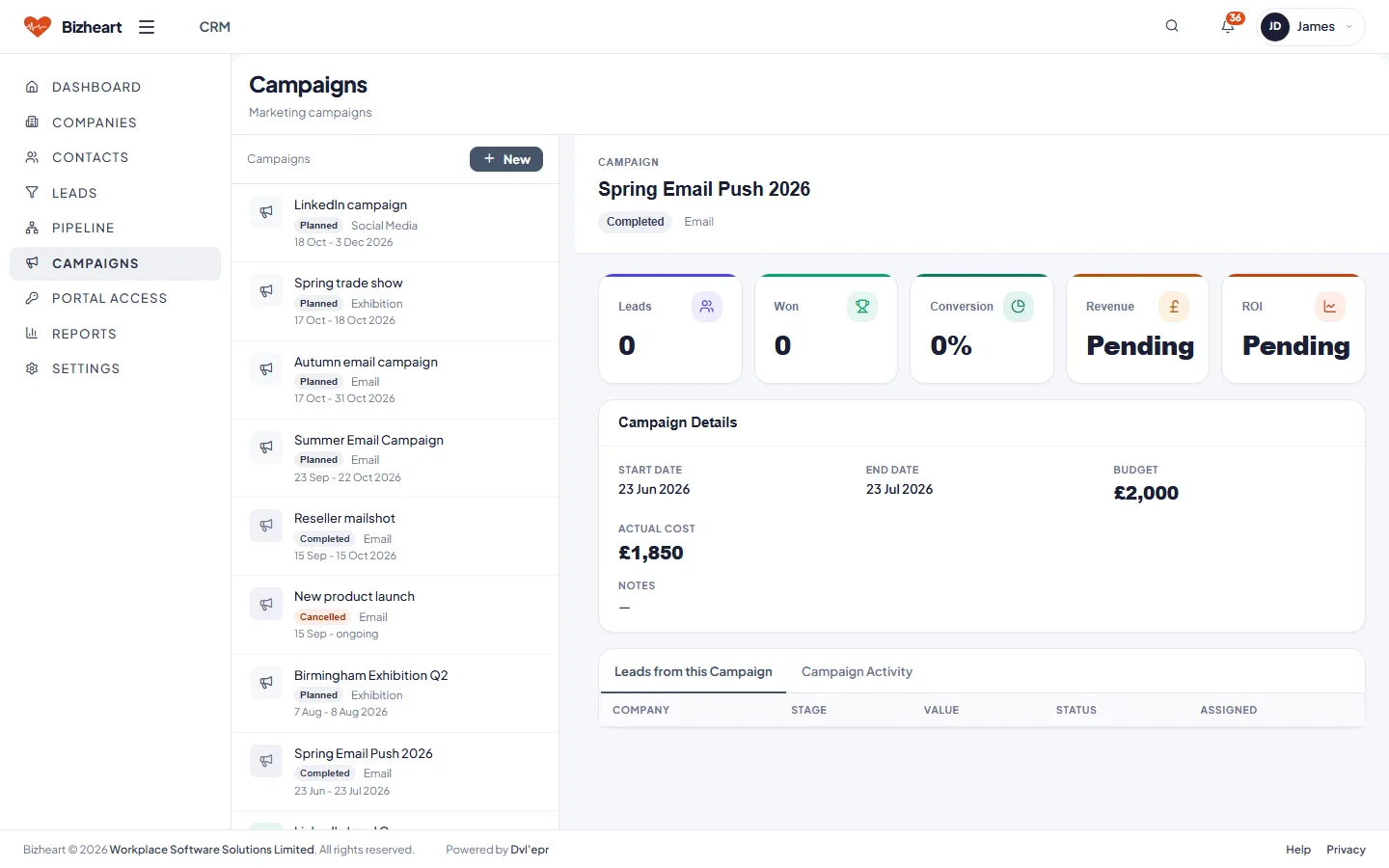Open Contacts in sidebar
Screen dimensions: 1389x868
pos(115,157)
